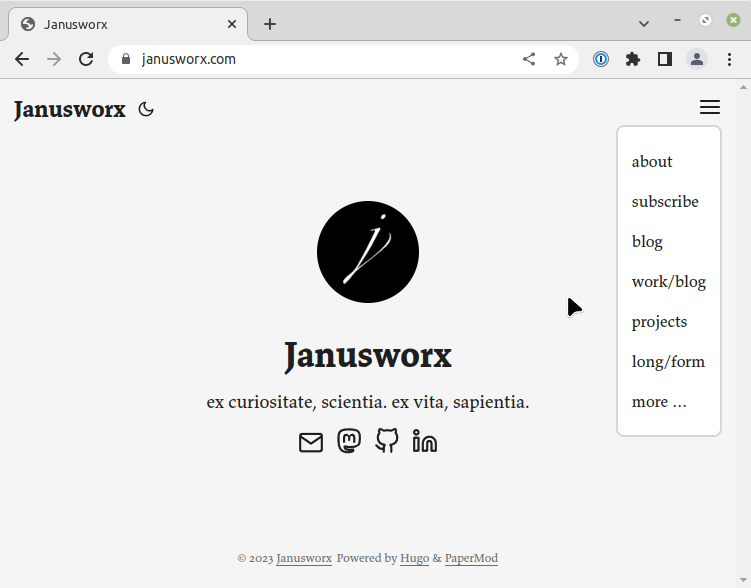Click the browser forward arrow
The height and width of the screenshot is (588, 751).
point(54,59)
